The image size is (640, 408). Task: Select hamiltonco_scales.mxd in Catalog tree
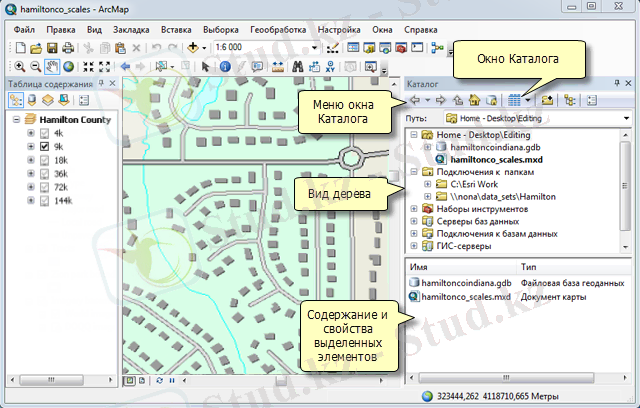point(496,160)
